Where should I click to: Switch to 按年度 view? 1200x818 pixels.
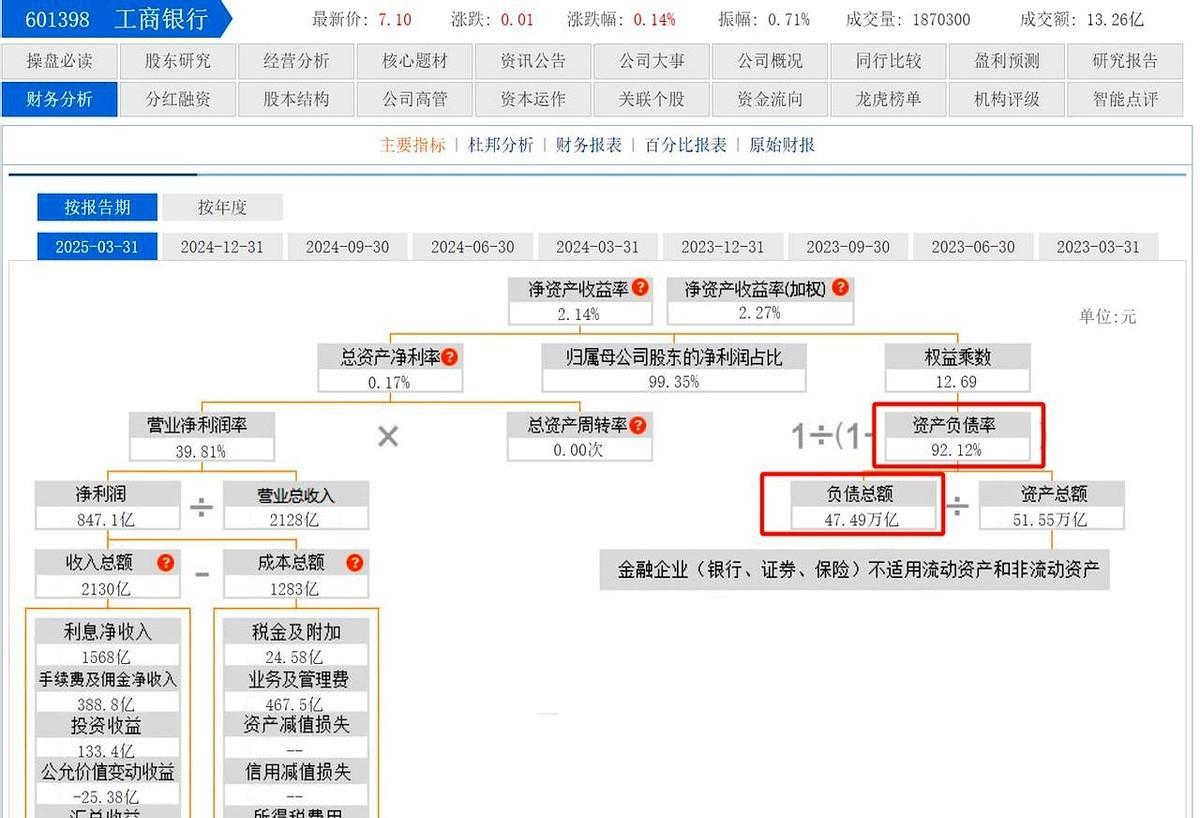pos(222,207)
